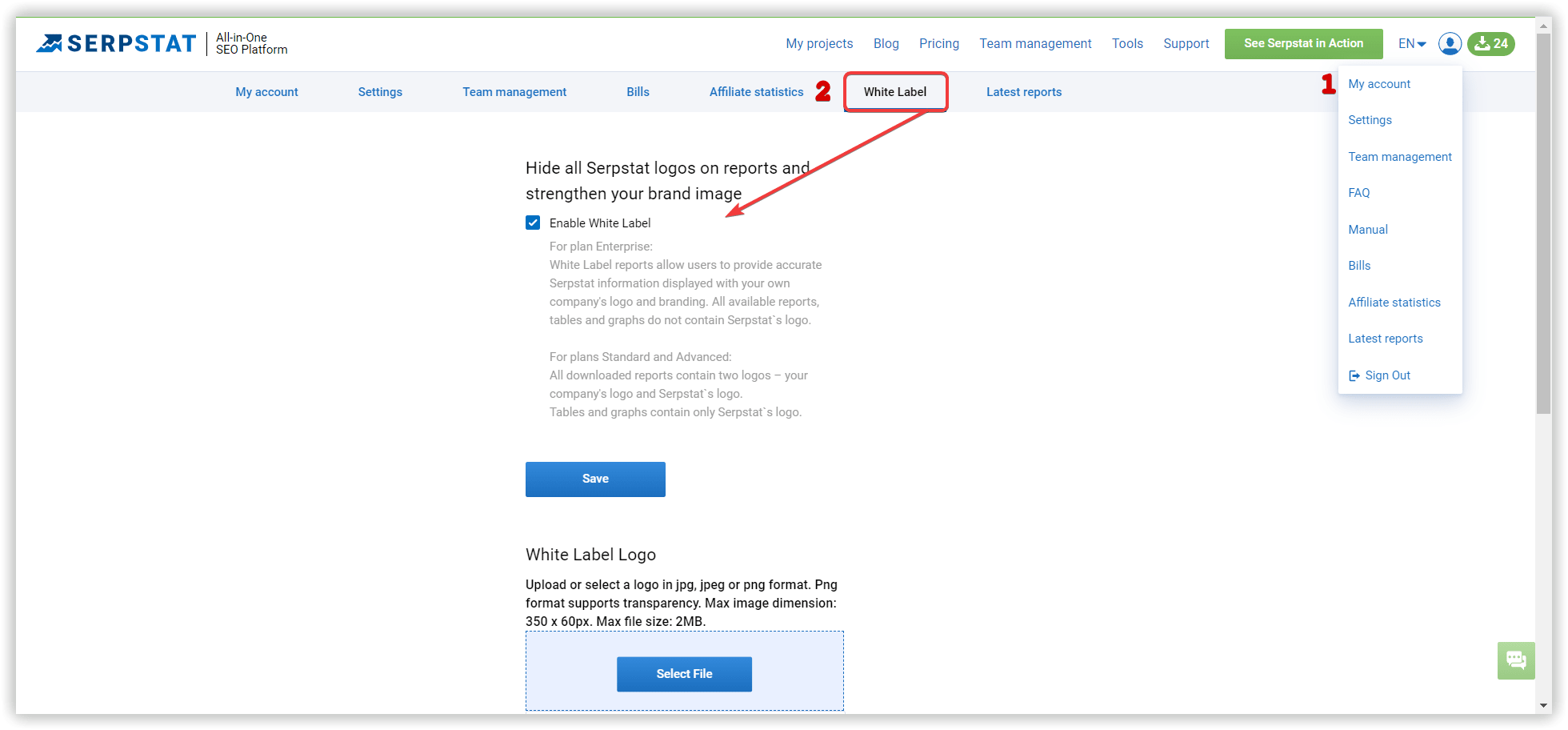
Task: Save the White Label settings
Action: (x=595, y=479)
